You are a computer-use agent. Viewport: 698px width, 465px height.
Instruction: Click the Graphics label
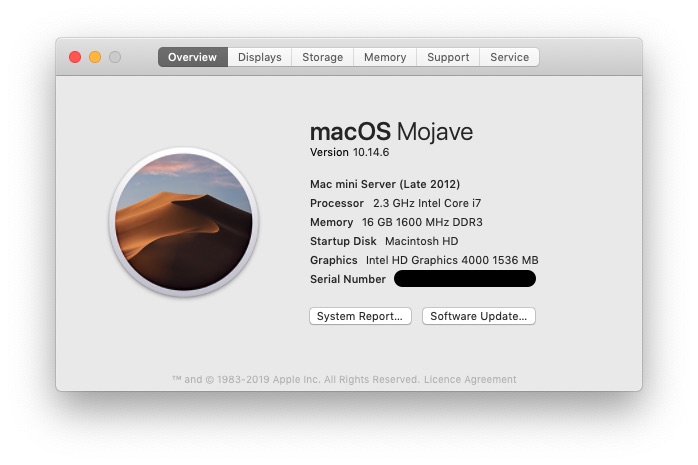pos(333,260)
